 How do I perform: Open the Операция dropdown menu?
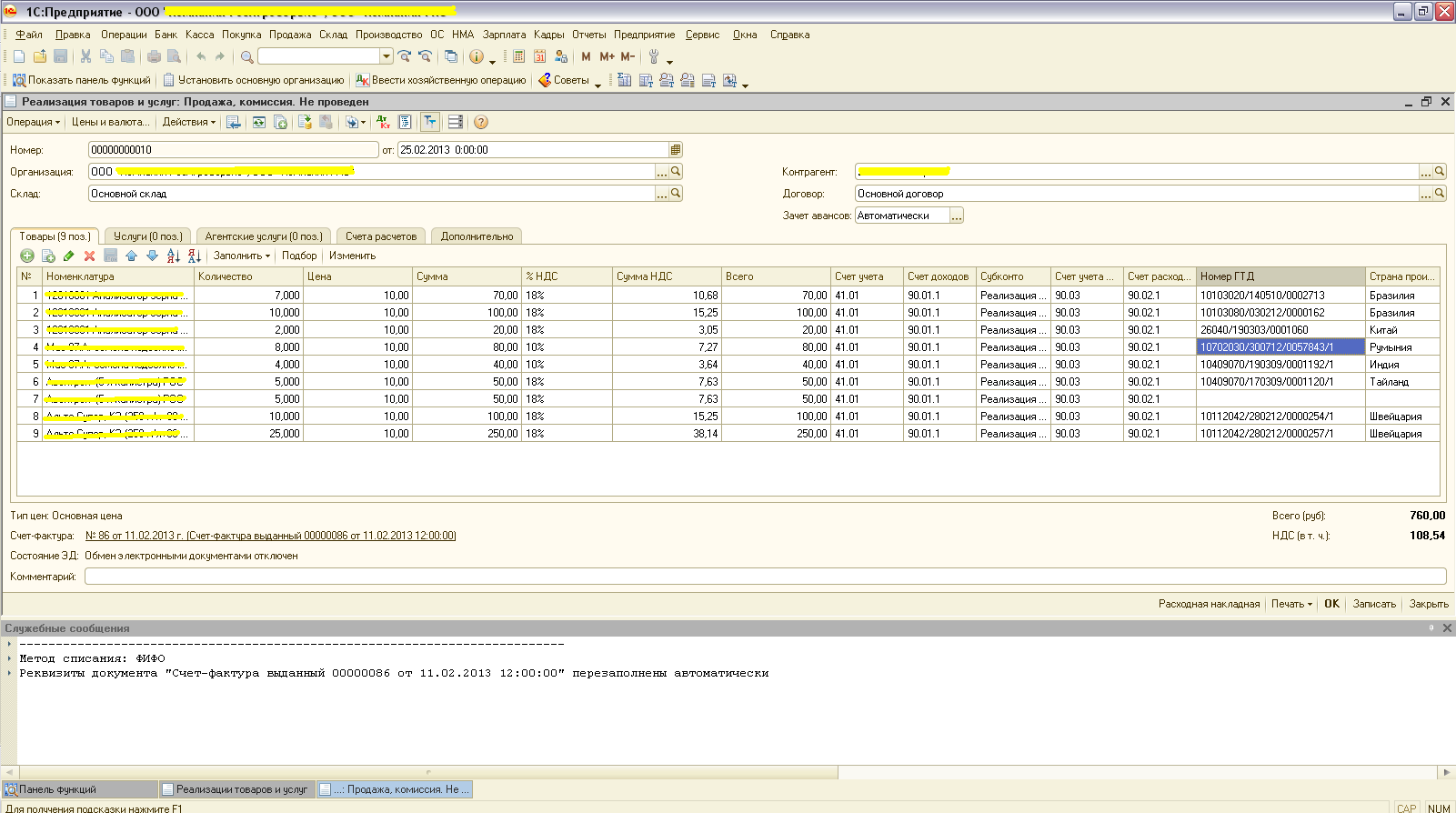tap(33, 122)
